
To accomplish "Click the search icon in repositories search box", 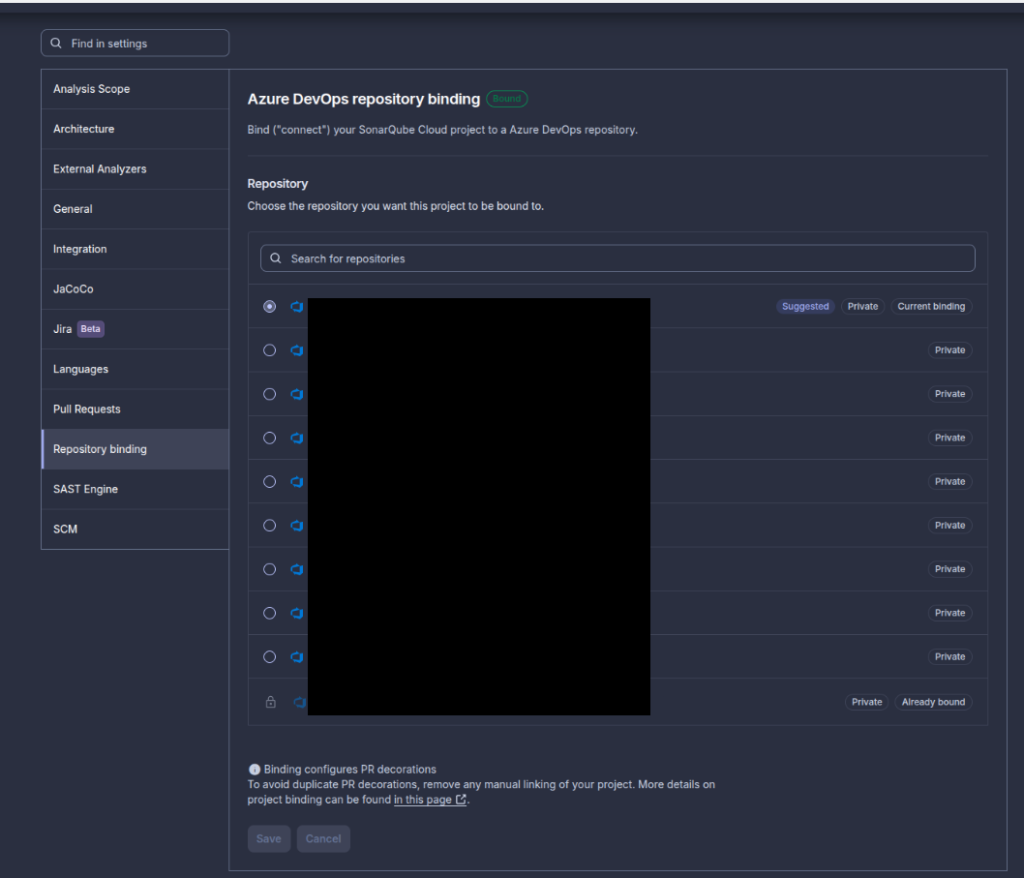I will click(x=276, y=258).
